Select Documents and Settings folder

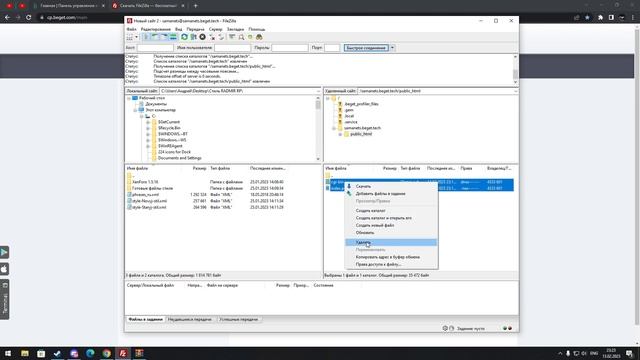pos(180,158)
